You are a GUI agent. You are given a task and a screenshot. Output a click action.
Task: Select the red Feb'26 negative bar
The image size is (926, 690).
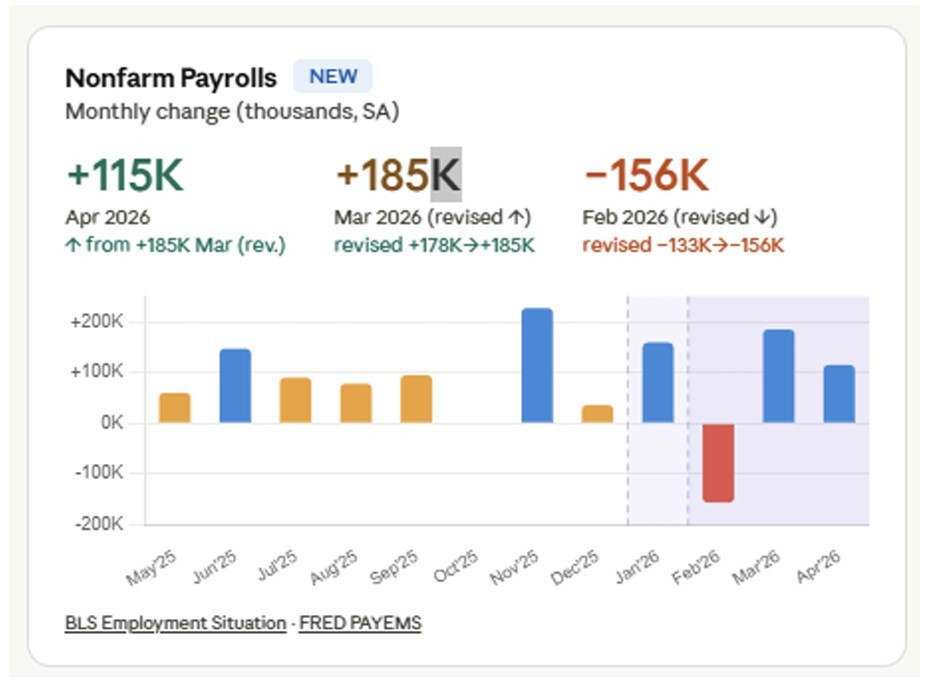(x=719, y=463)
